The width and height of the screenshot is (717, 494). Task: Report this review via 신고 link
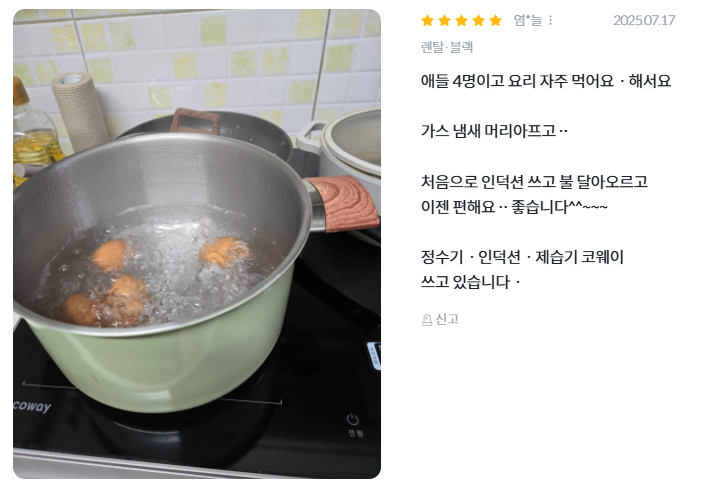click(x=447, y=319)
